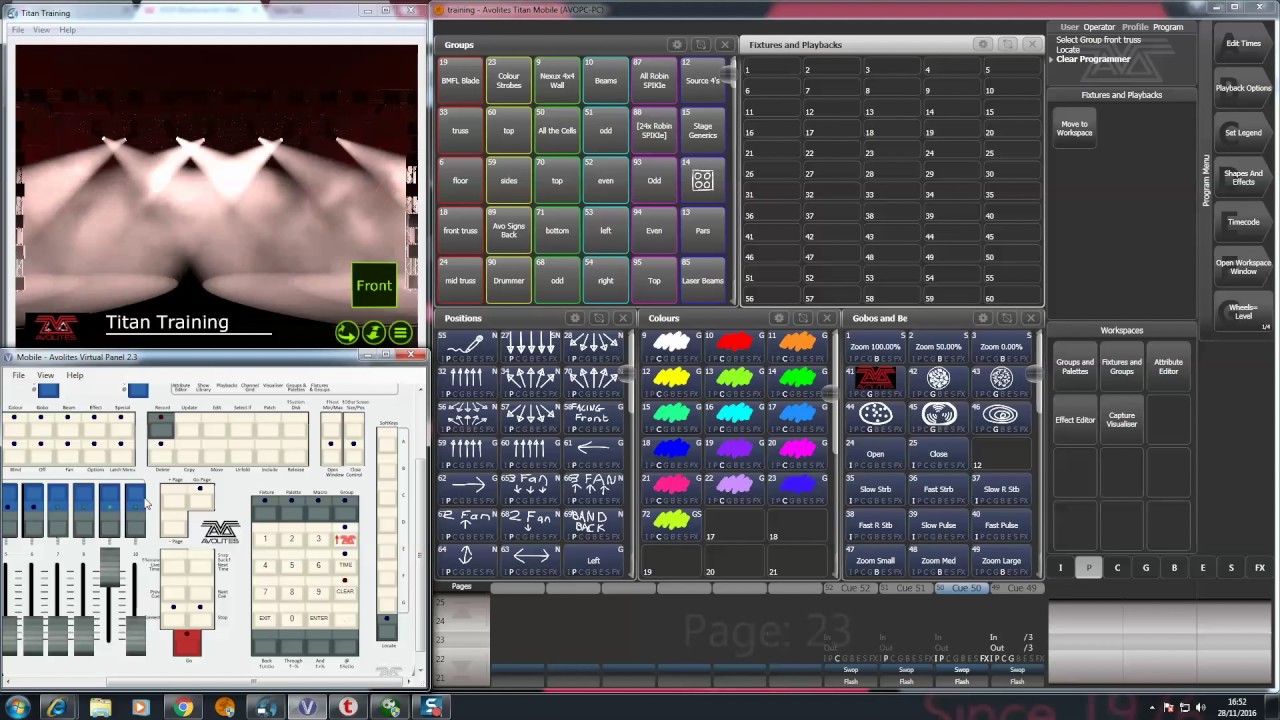Viewport: 1280px width, 720px height.
Task: Open the Capture Visualiser workspace
Action: pyautogui.click(x=1121, y=420)
